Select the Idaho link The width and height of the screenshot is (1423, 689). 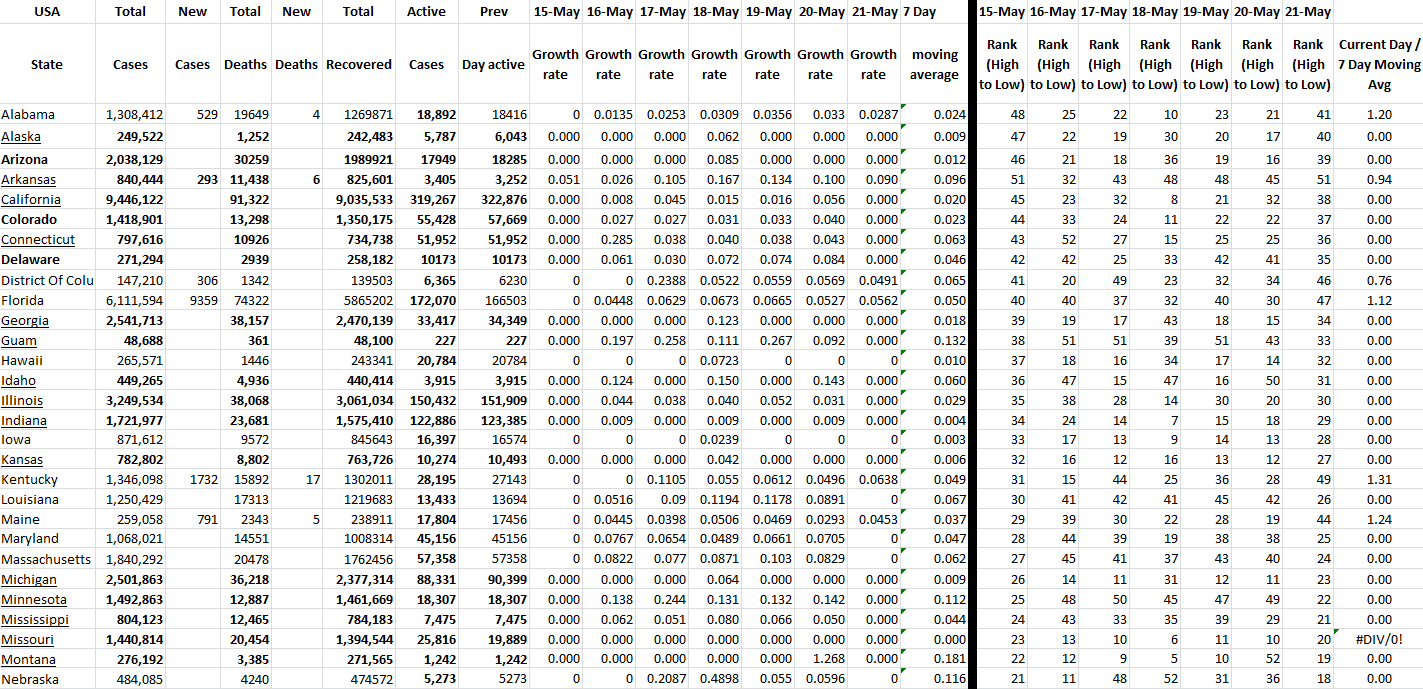(19, 381)
